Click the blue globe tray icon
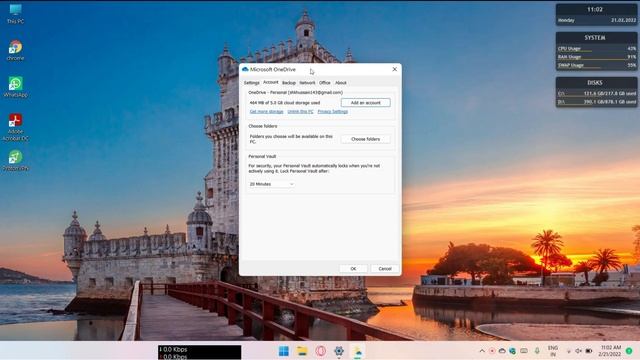This screenshot has width=640, height=360. (512, 351)
